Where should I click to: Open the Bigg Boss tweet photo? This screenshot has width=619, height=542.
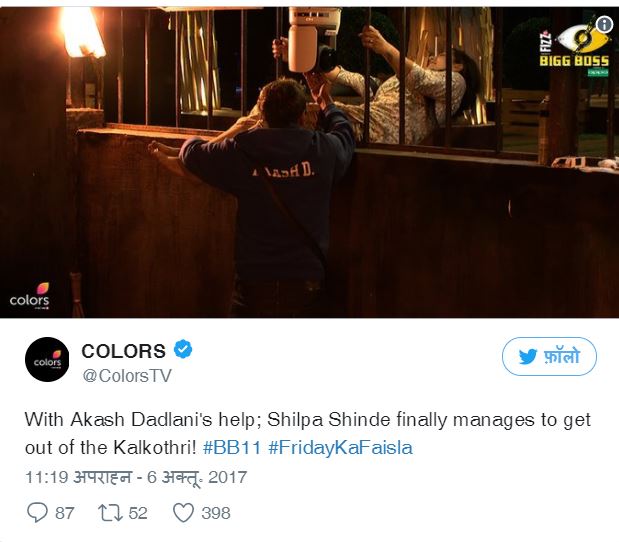pyautogui.click(x=310, y=162)
